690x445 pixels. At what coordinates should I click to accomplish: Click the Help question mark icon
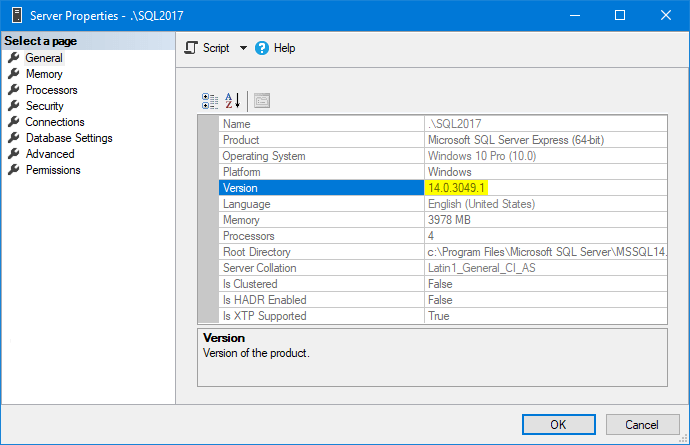pos(261,48)
